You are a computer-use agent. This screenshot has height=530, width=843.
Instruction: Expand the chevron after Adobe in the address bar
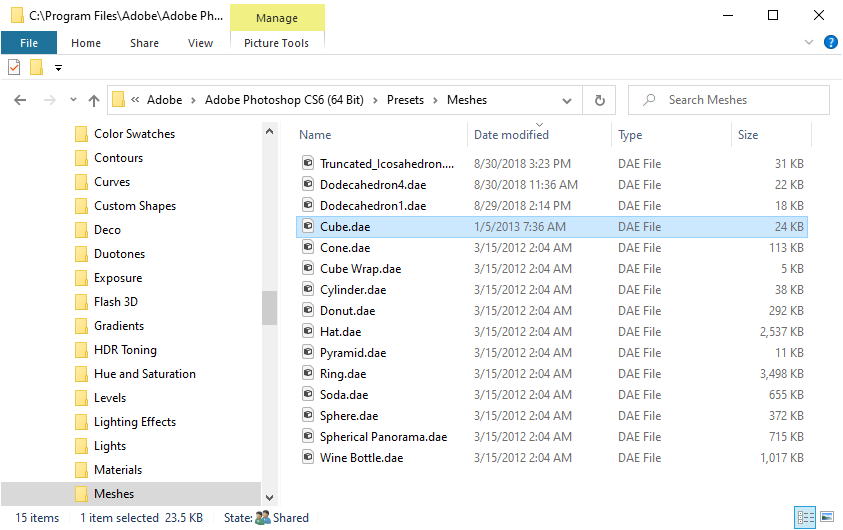click(193, 101)
